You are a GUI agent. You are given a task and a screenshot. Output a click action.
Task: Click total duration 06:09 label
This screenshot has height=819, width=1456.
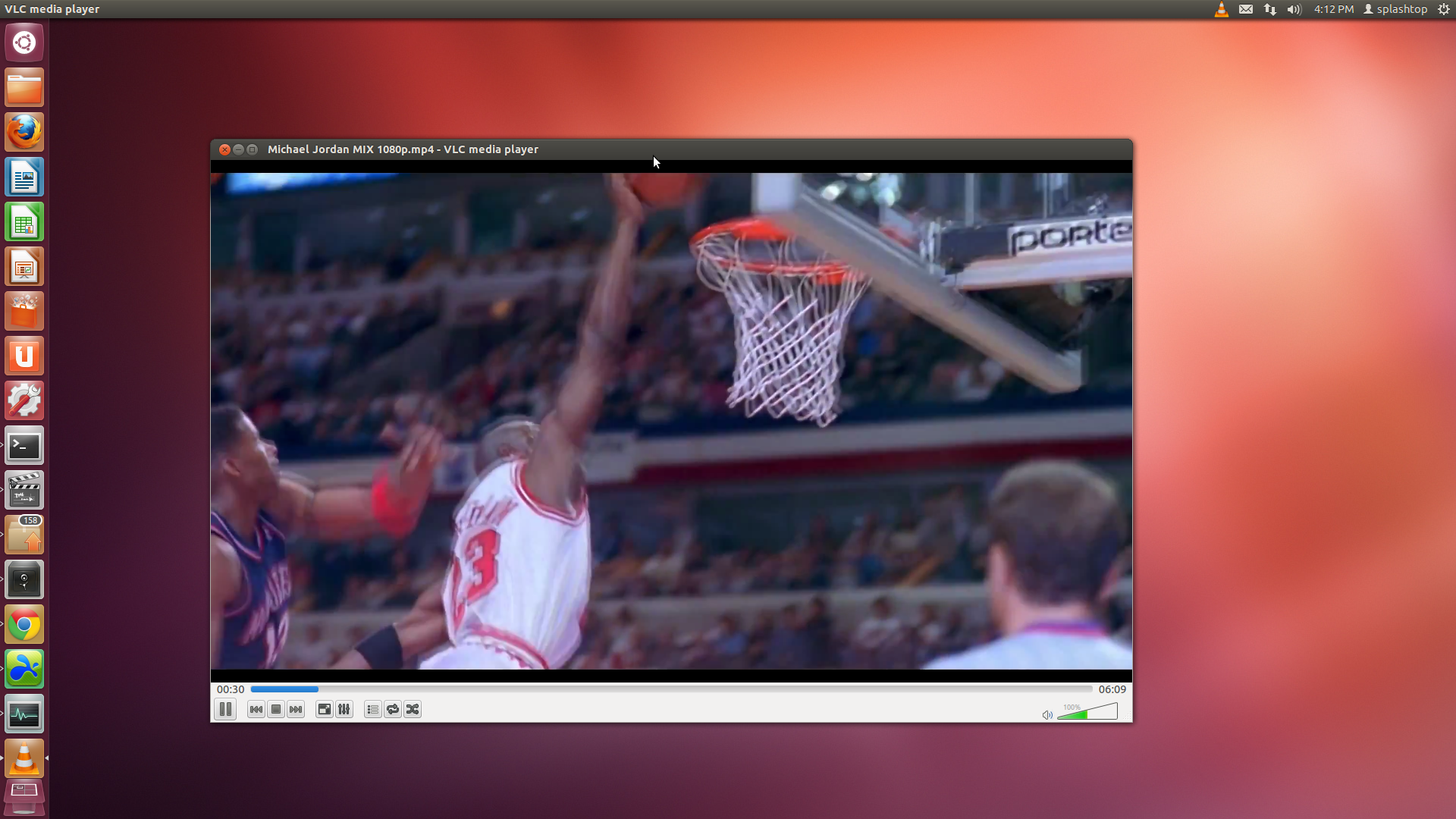click(x=1112, y=689)
